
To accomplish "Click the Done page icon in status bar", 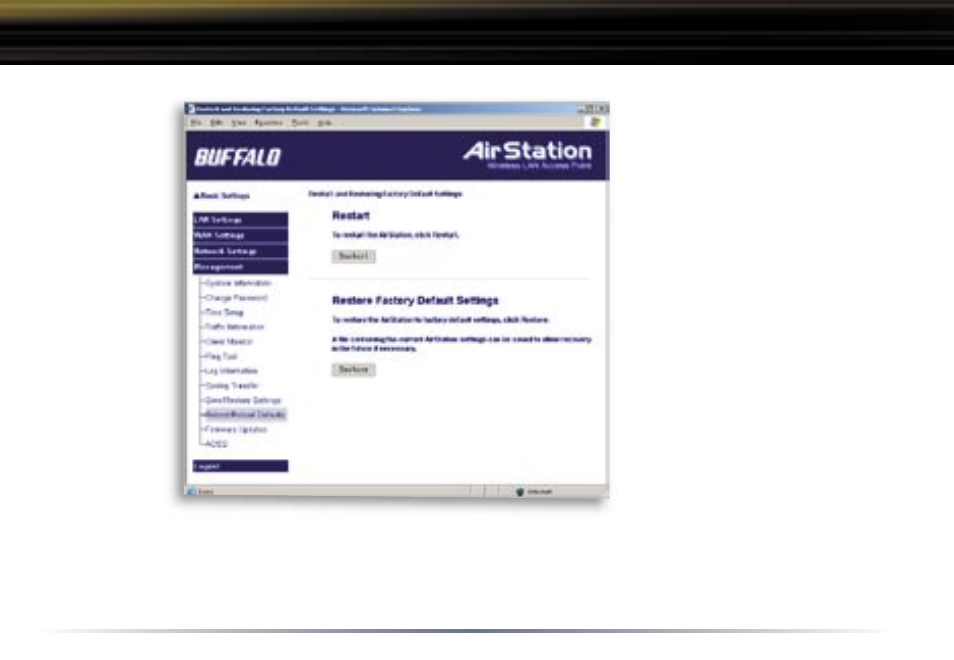I will pyautogui.click(x=192, y=492).
